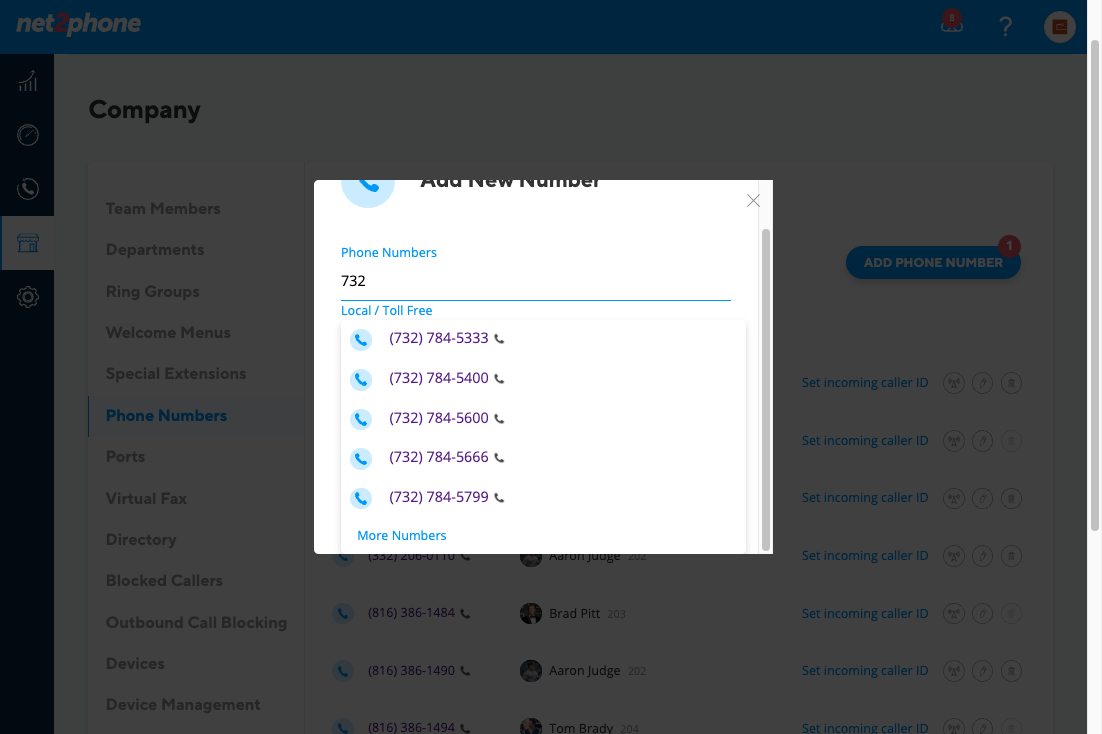
Task: Open Ring Groups section
Action: click(x=153, y=291)
